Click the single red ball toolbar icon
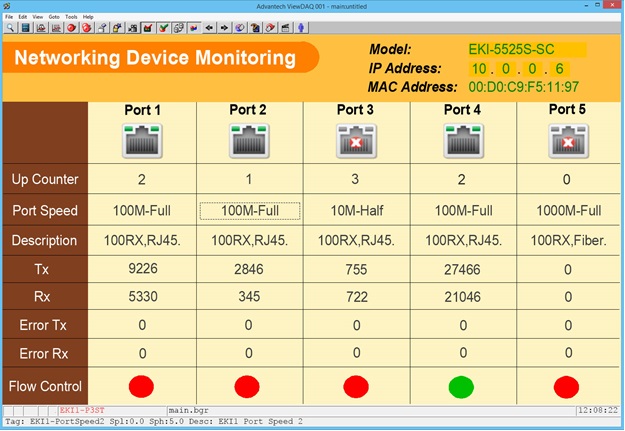The width and height of the screenshot is (625, 431). [72, 28]
